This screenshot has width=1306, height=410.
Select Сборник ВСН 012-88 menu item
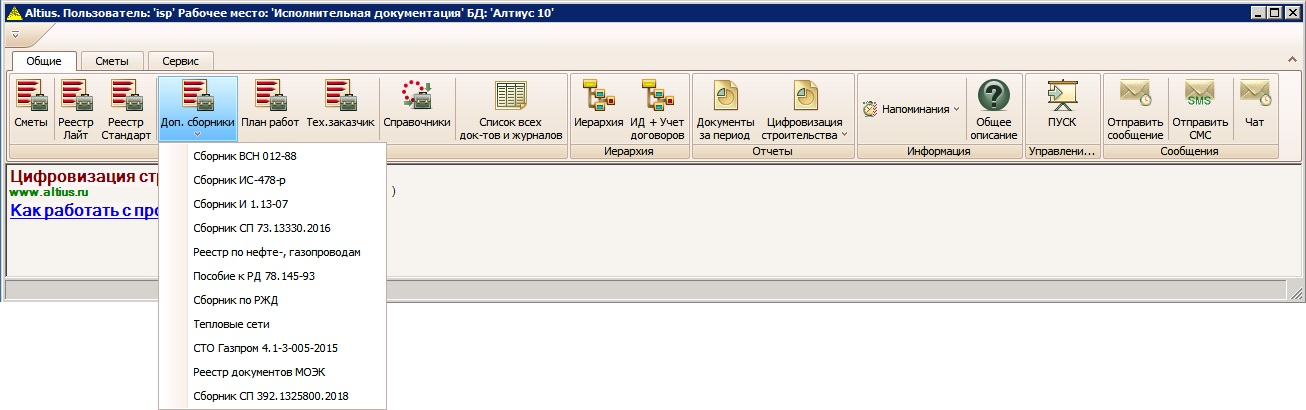click(x=244, y=156)
